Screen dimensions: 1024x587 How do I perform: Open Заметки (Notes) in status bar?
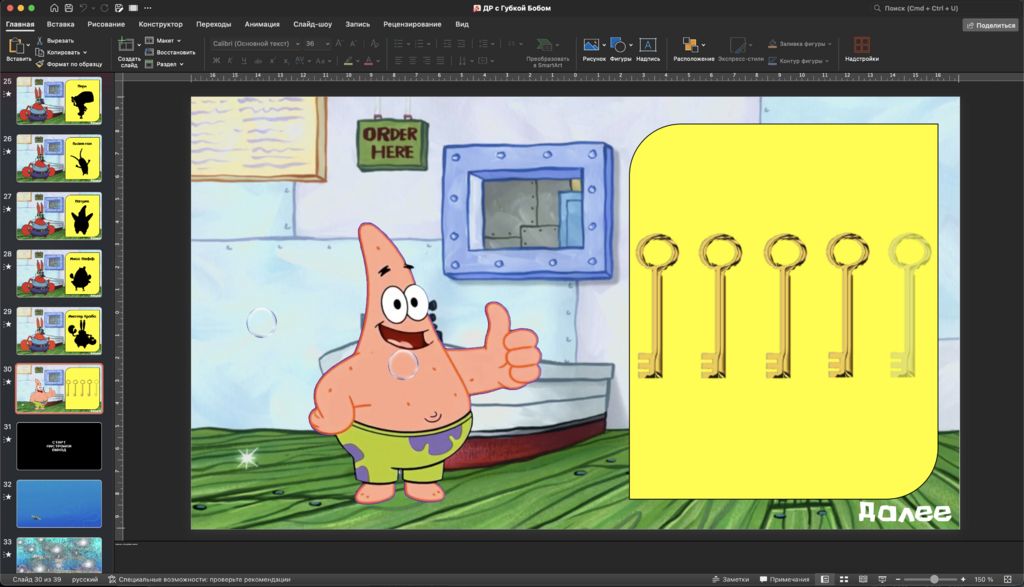point(730,579)
